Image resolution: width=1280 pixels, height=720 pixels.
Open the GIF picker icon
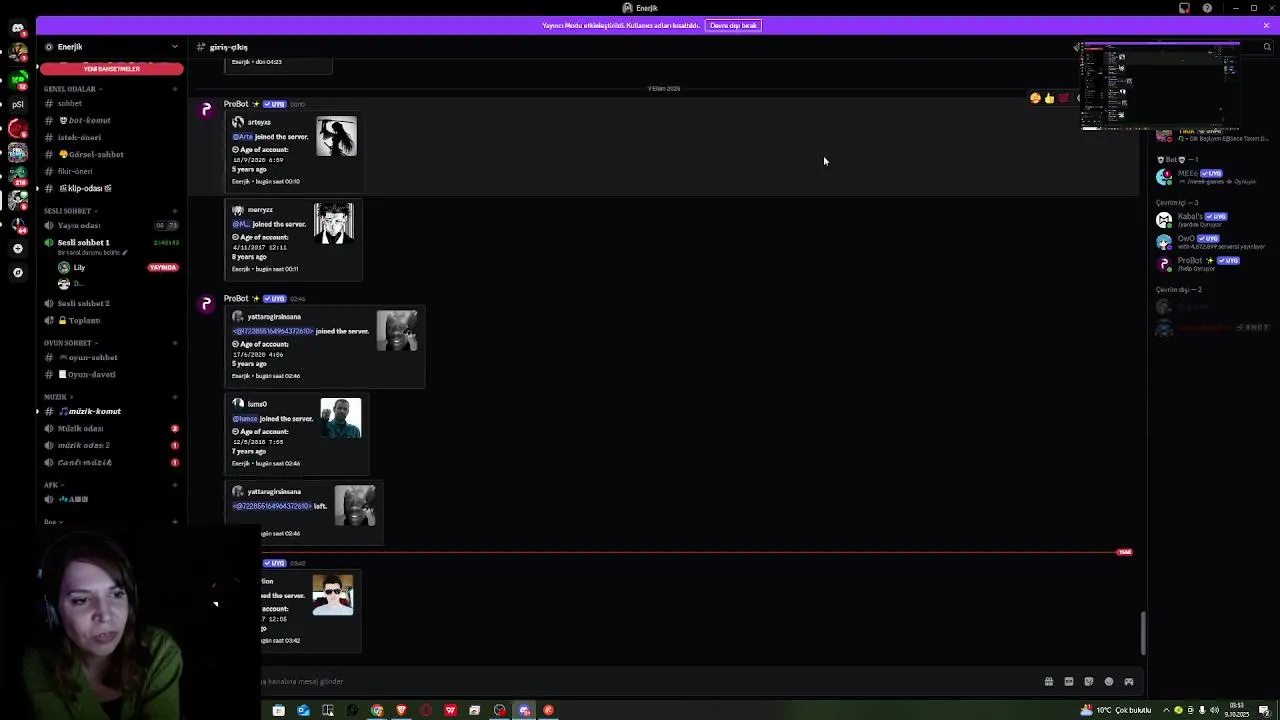[1069, 682]
